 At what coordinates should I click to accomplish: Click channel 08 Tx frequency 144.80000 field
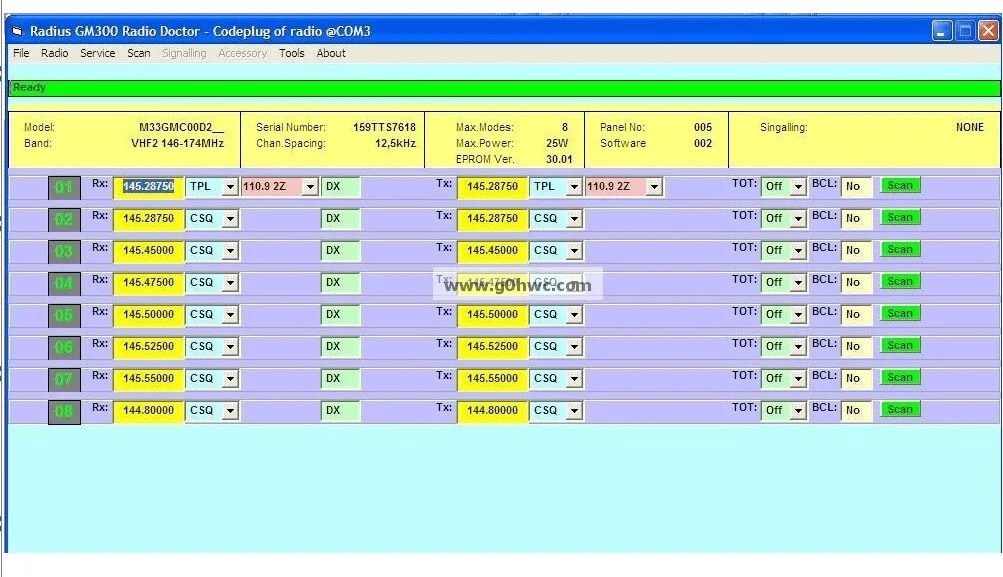click(493, 411)
